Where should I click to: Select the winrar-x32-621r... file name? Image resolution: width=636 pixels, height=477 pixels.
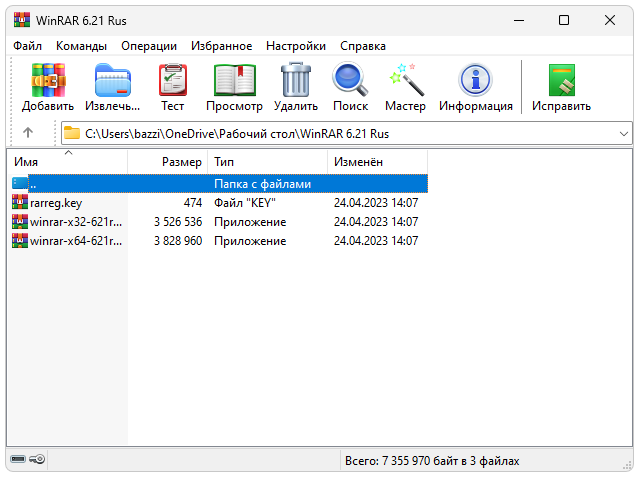pyautogui.click(x=76, y=221)
